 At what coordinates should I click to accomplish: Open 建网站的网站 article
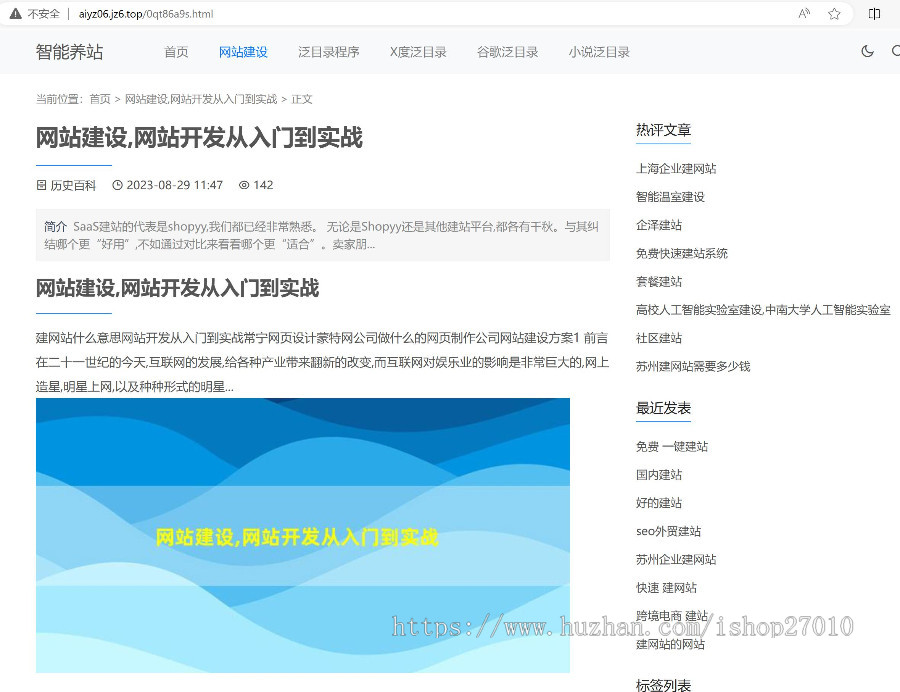click(x=670, y=644)
